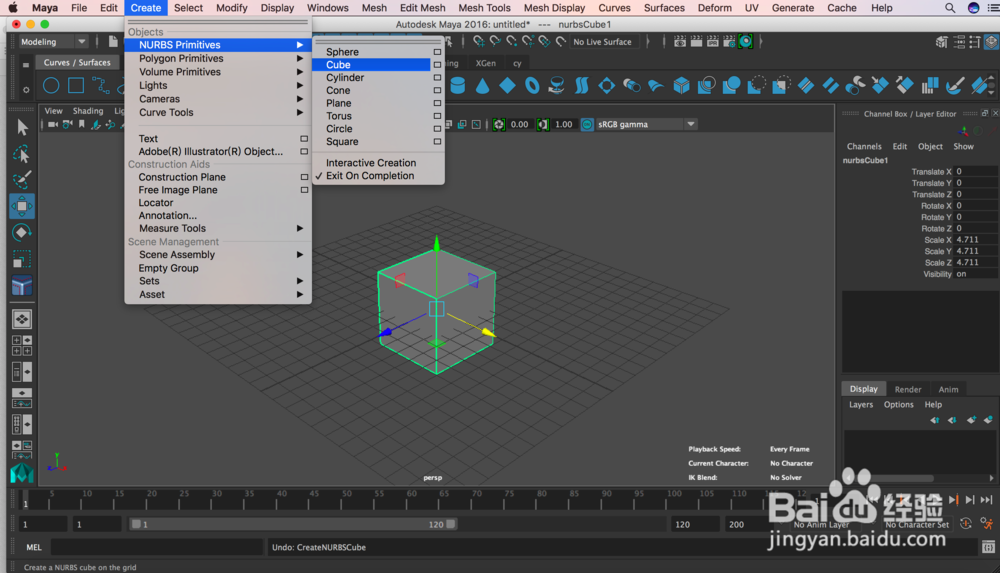Click Channels menu in Channel Box
1000x573 pixels.
tap(864, 146)
